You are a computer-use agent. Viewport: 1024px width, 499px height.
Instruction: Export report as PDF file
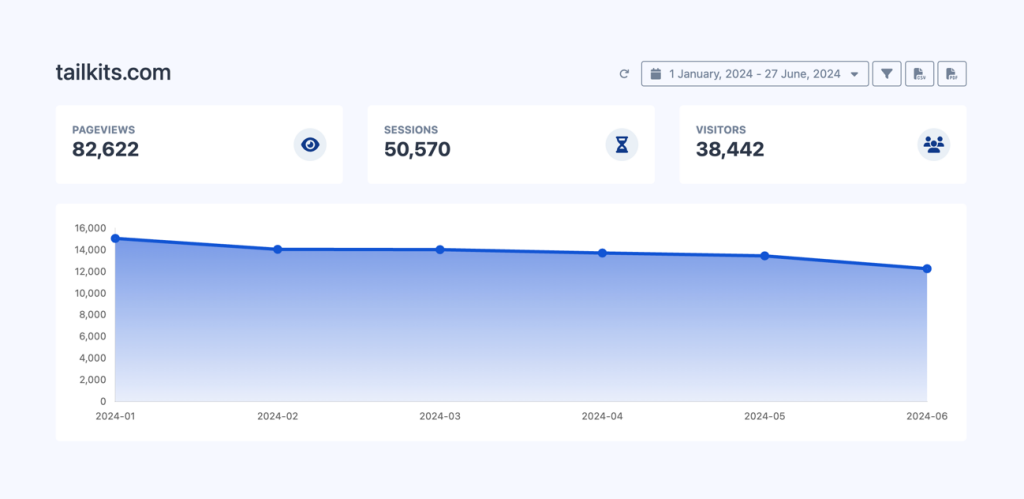click(x=952, y=74)
